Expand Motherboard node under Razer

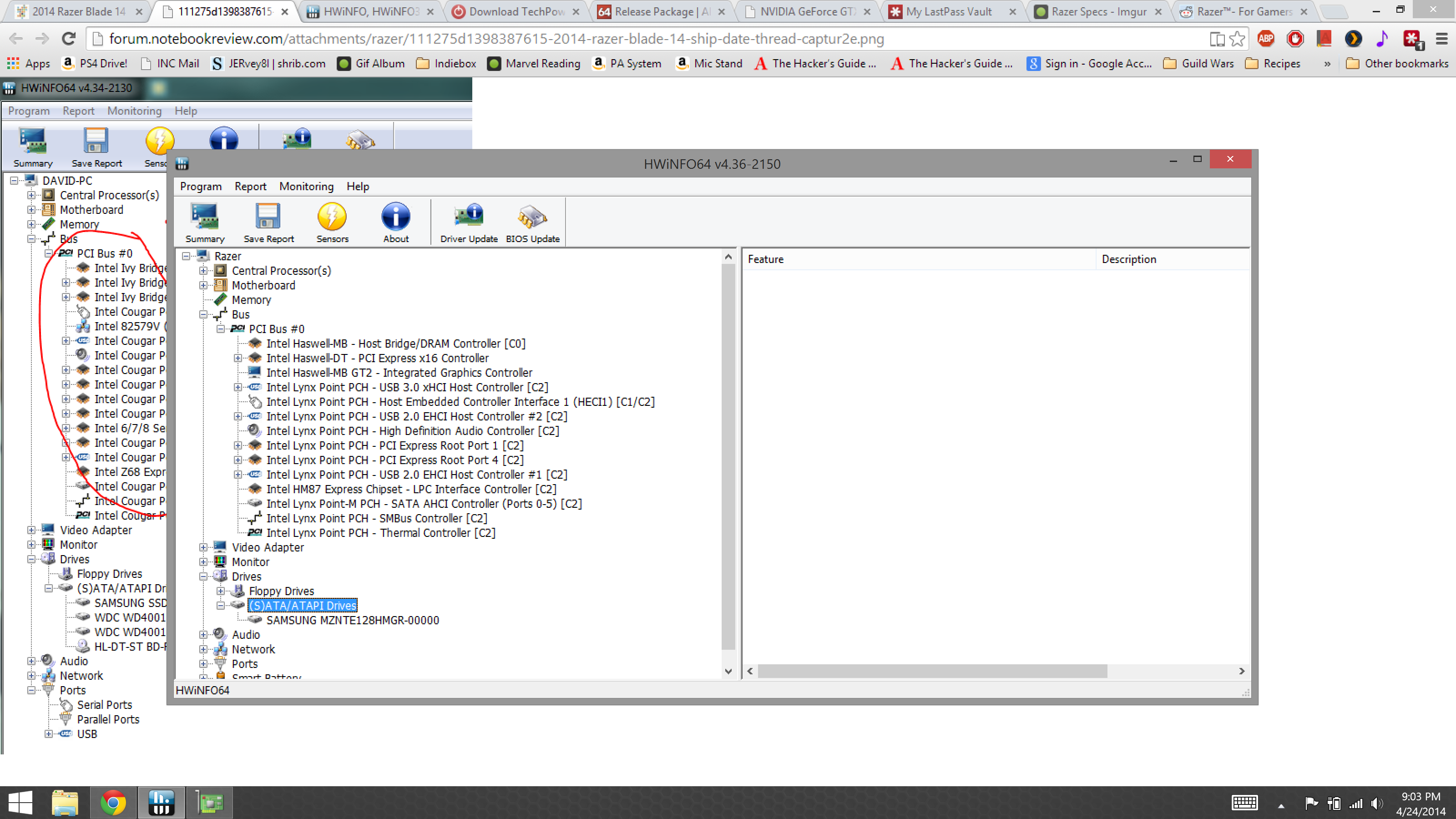(203, 285)
